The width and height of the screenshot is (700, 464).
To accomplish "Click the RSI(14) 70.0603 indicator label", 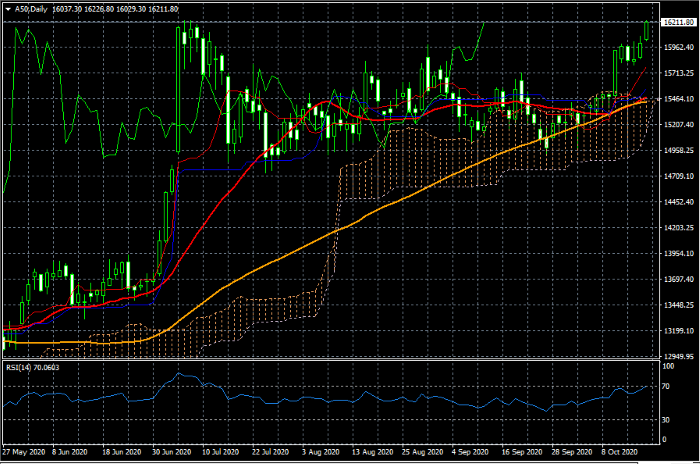I will pyautogui.click(x=33, y=368).
